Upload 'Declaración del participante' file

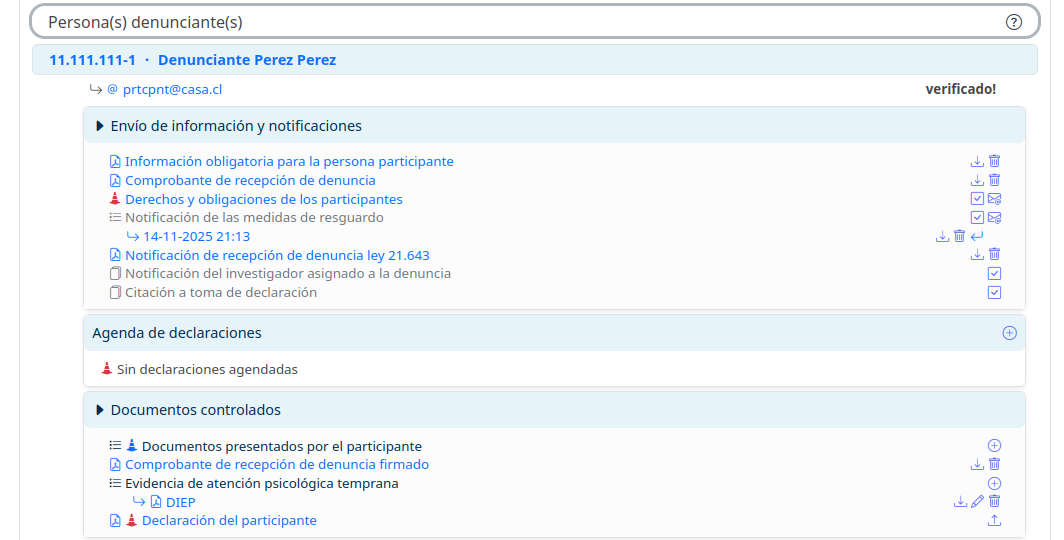coord(994,521)
